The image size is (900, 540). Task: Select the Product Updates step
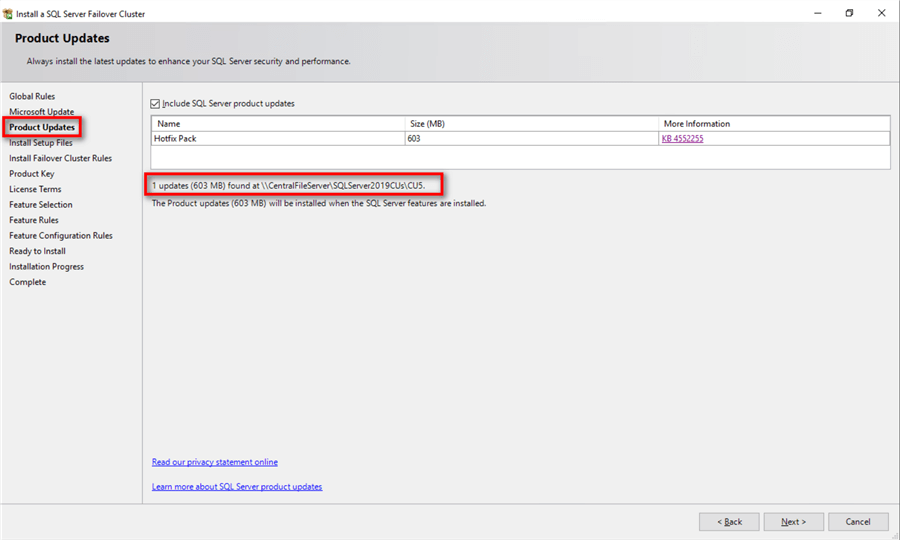[42, 127]
